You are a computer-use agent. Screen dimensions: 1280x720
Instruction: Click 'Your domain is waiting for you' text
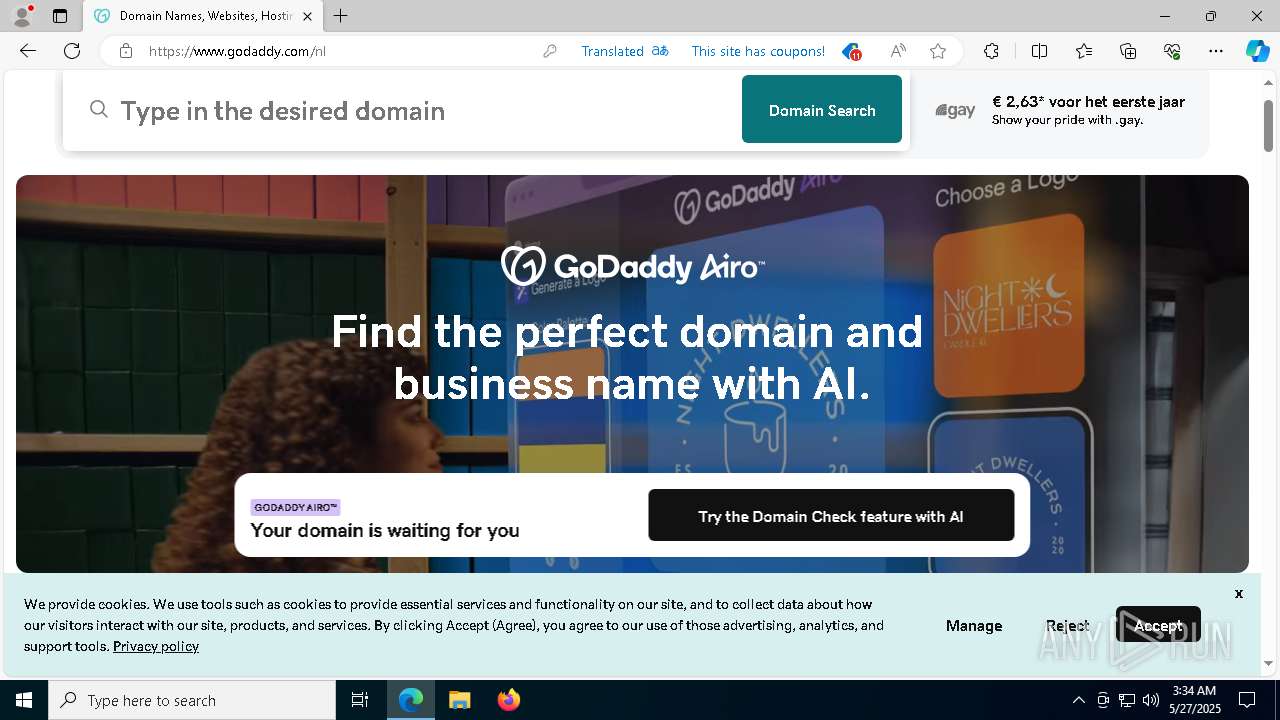pyautogui.click(x=385, y=530)
